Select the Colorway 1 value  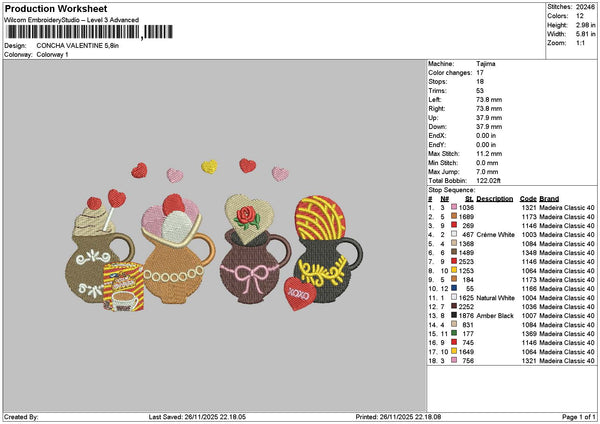(x=52, y=55)
